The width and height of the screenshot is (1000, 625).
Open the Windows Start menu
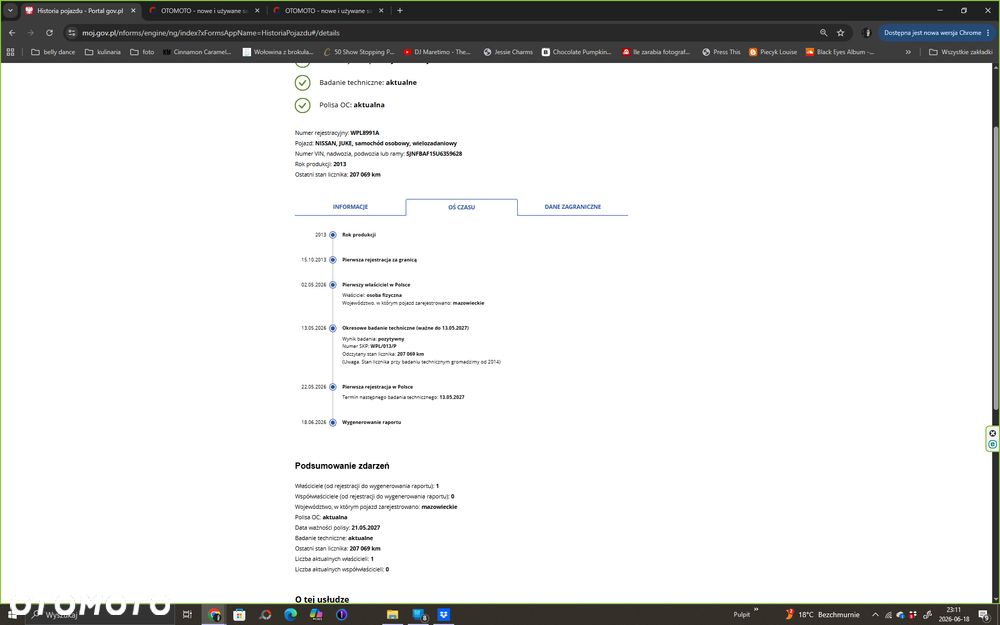click(x=11, y=614)
